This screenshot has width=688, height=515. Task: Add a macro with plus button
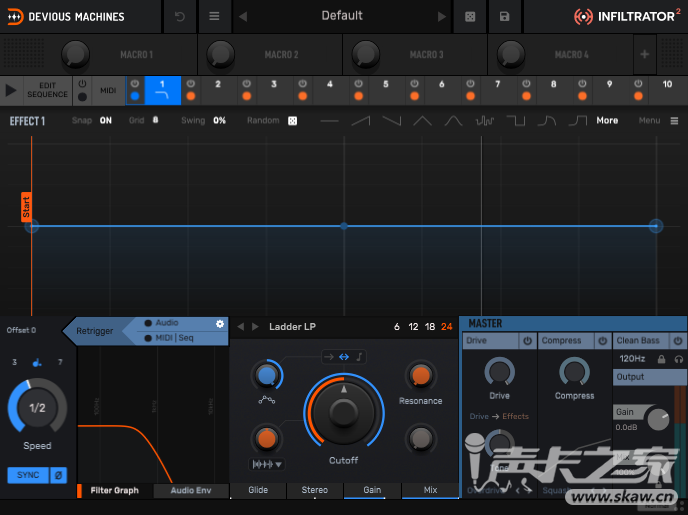(x=645, y=54)
